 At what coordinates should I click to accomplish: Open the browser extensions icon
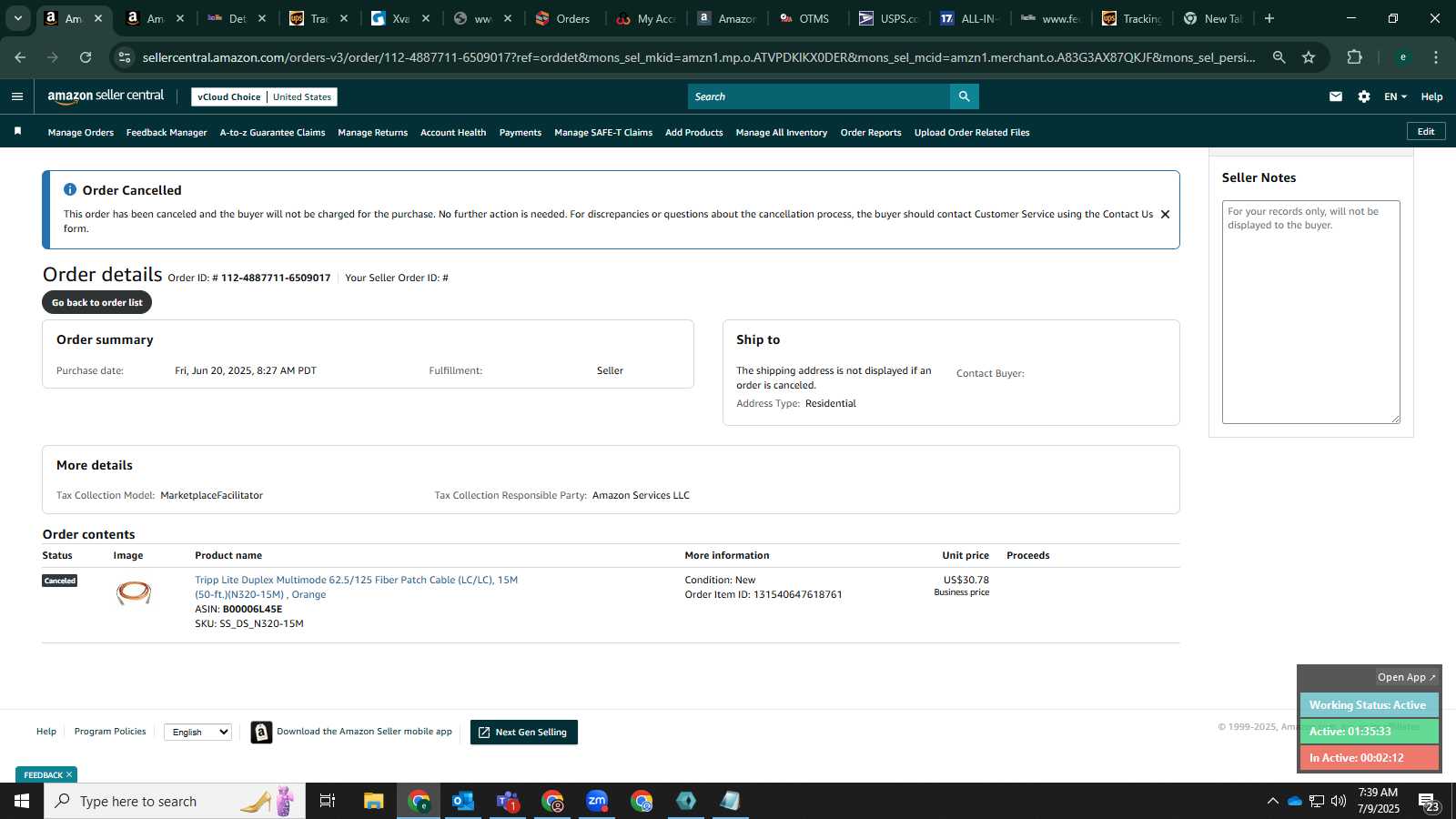(x=1354, y=57)
